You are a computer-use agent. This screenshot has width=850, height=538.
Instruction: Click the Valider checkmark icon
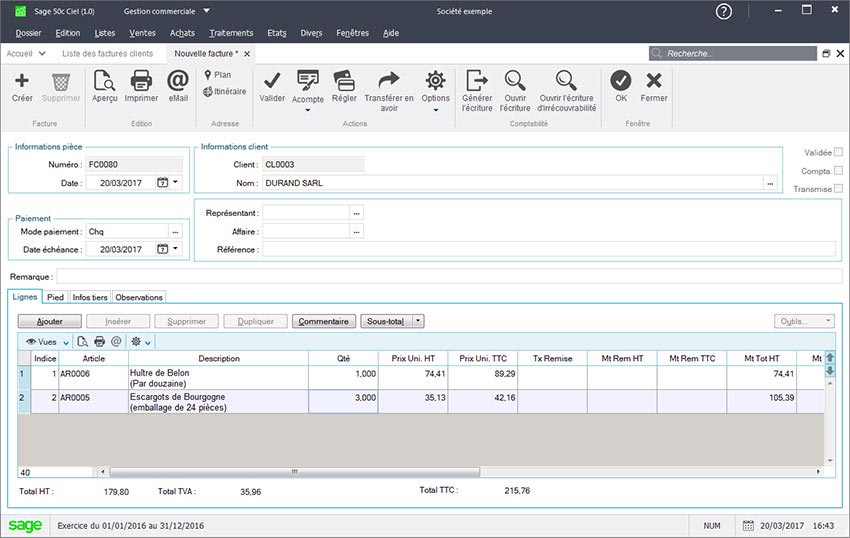[271, 81]
